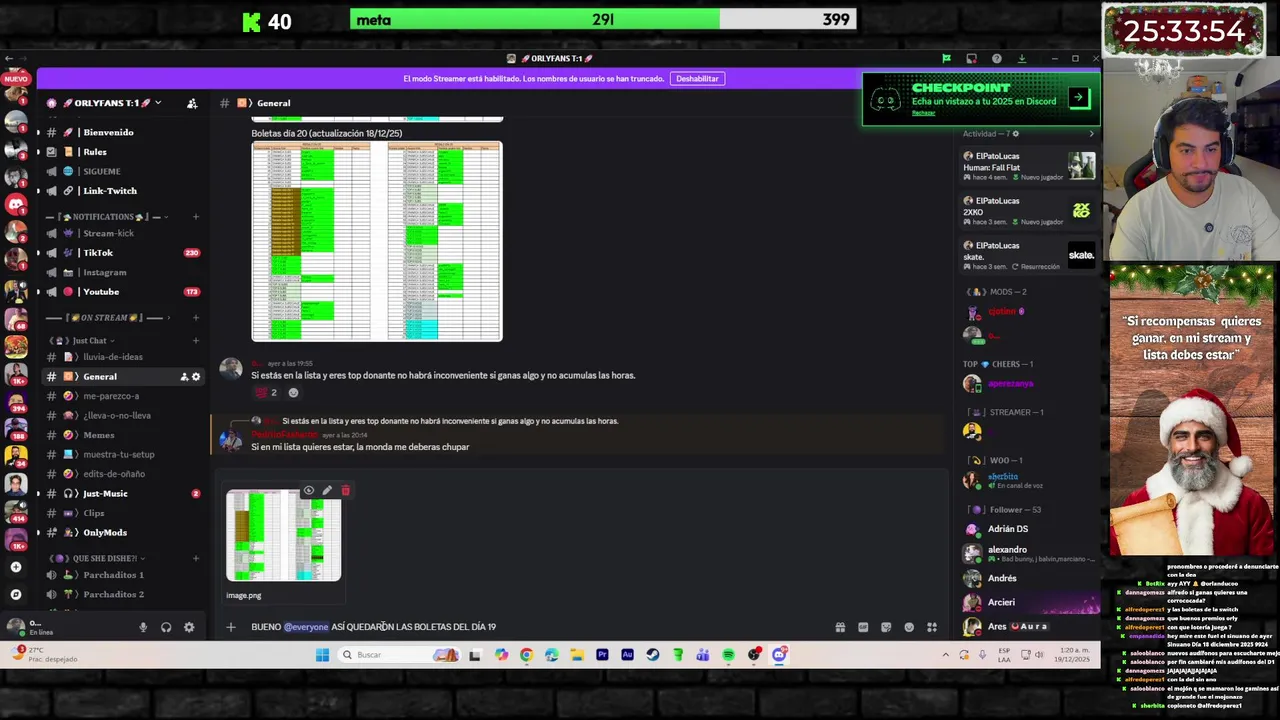Click the invite members icon beside server name
This screenshot has width=1280, height=720.
[192, 103]
